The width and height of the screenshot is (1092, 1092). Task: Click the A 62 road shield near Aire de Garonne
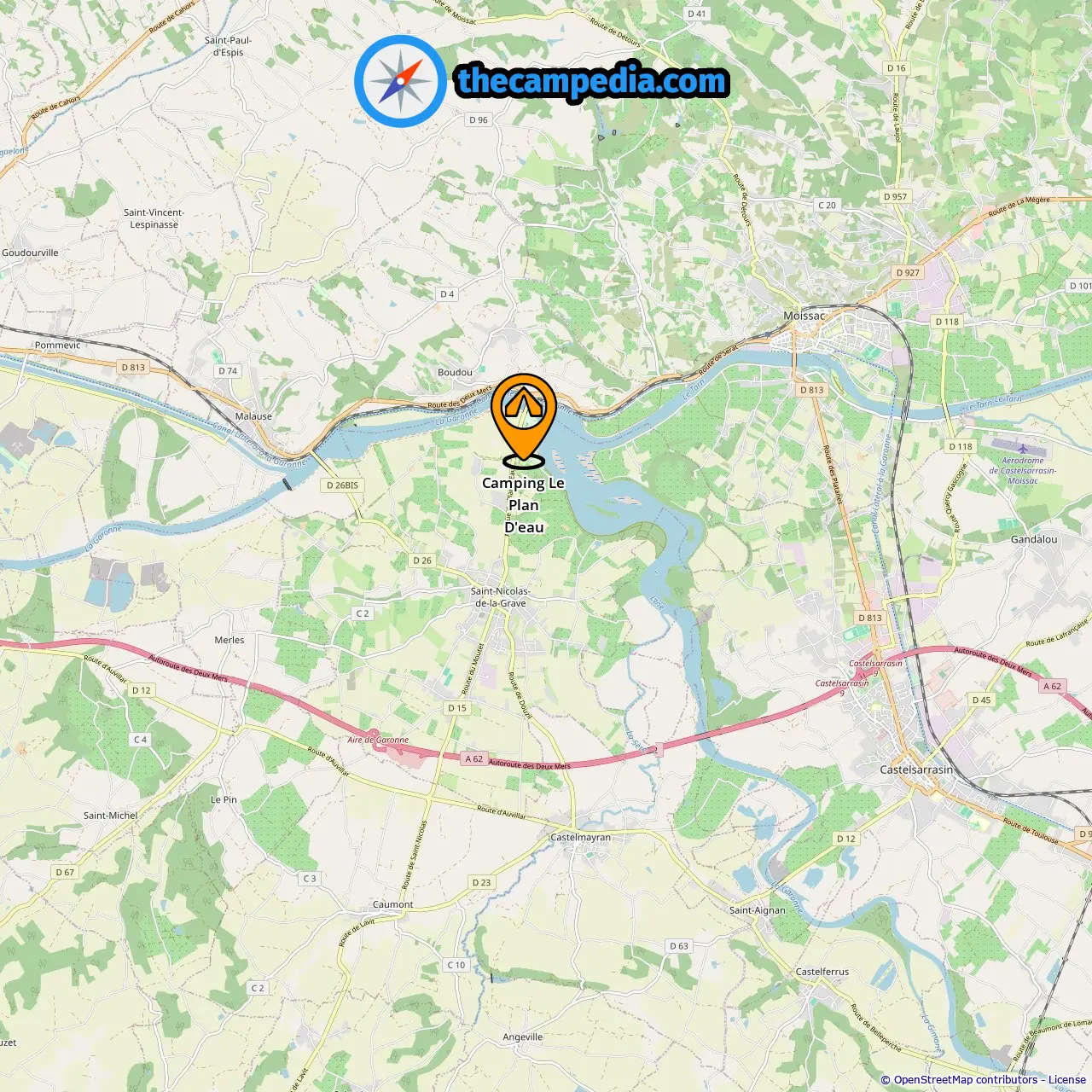(x=473, y=758)
